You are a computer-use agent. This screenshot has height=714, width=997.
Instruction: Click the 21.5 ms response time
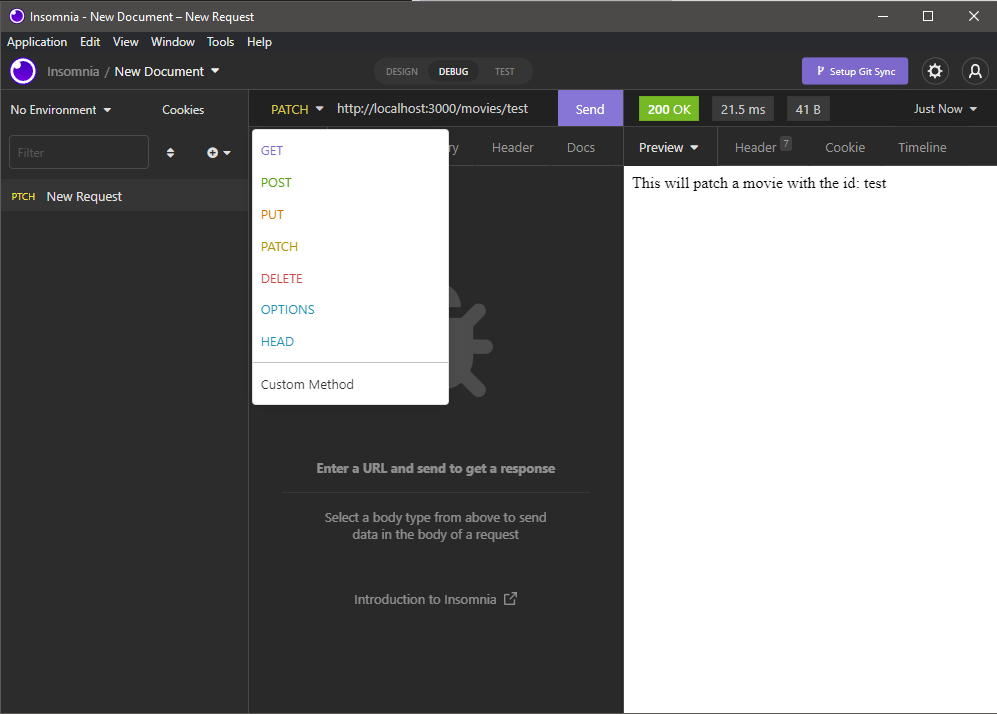pos(743,109)
